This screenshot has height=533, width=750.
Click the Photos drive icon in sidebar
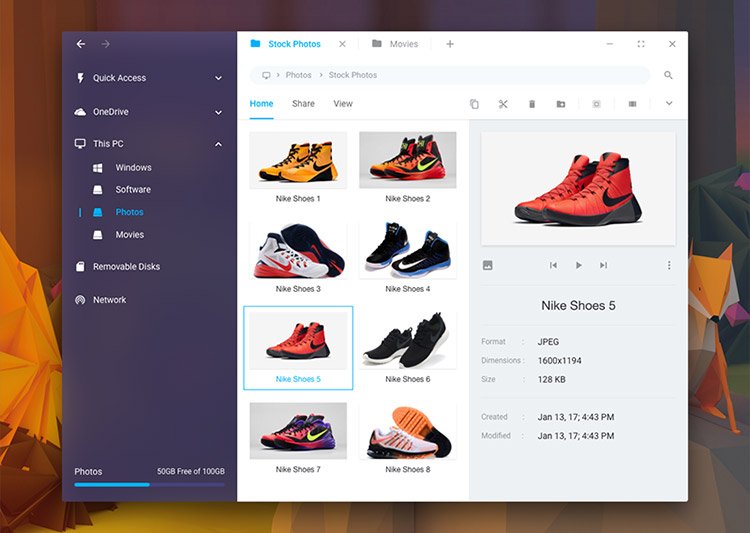[x=98, y=212]
